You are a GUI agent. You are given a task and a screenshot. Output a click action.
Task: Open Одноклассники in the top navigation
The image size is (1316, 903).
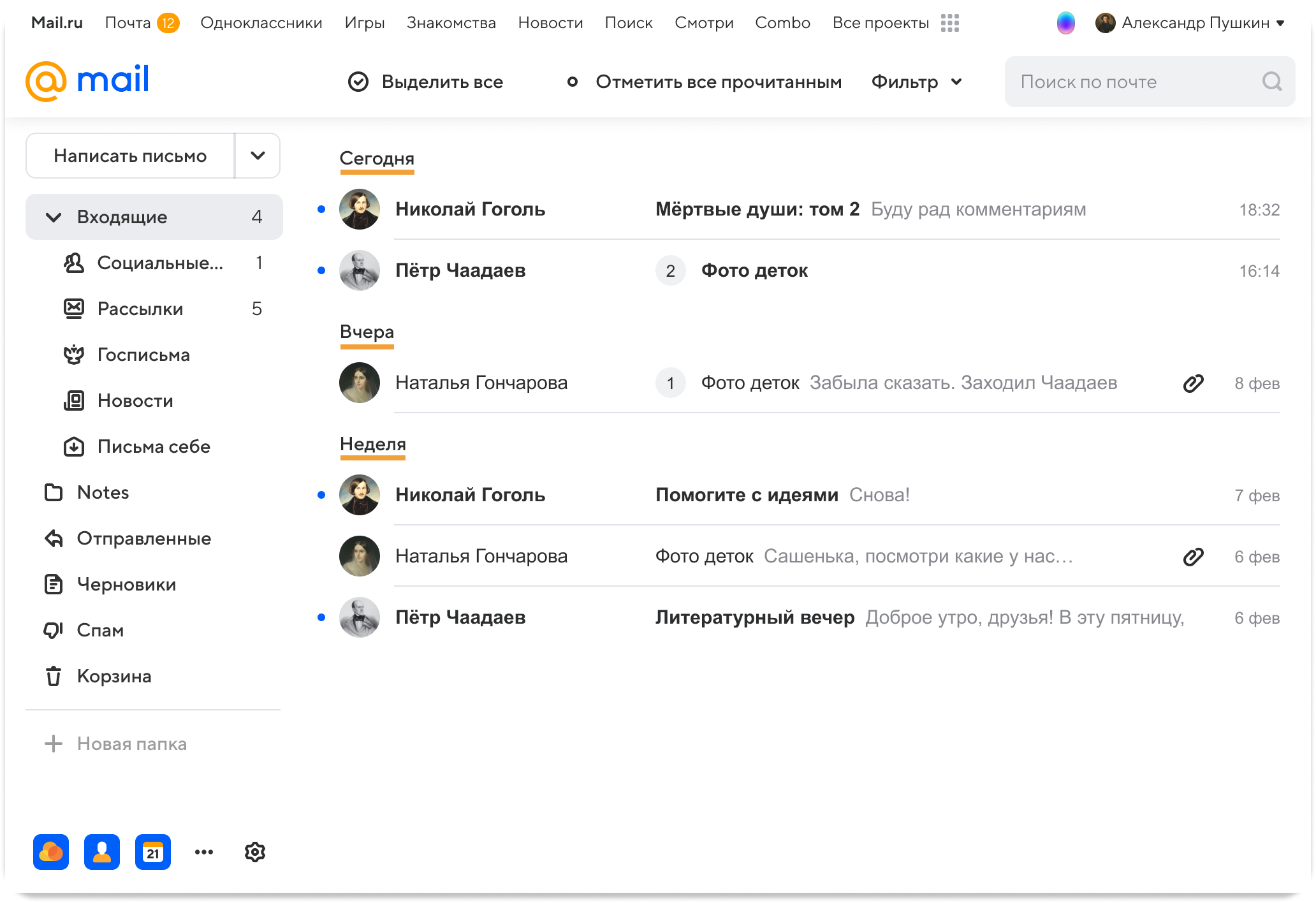[261, 23]
